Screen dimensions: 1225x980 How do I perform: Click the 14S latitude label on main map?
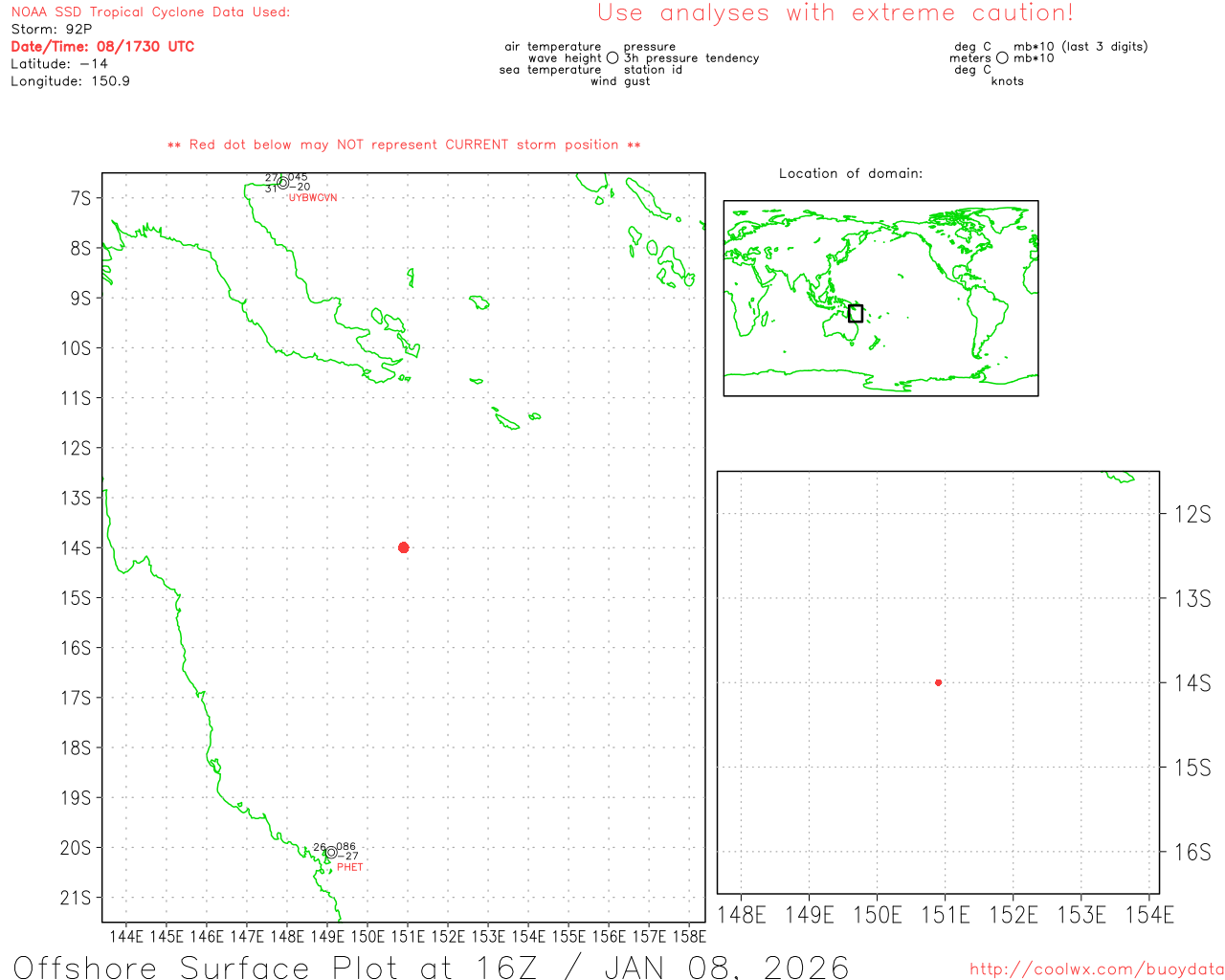pyautogui.click(x=77, y=548)
